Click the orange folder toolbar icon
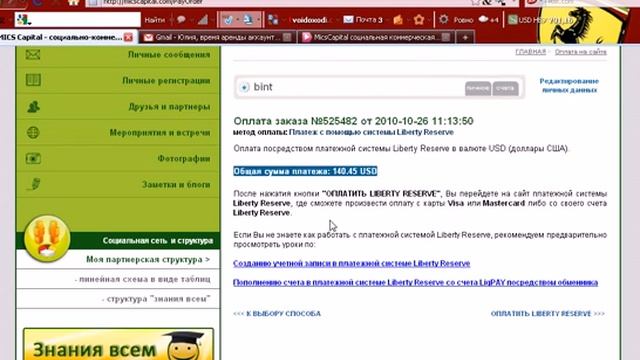Image resolution: width=640 pixels, height=360 pixels. point(398,20)
